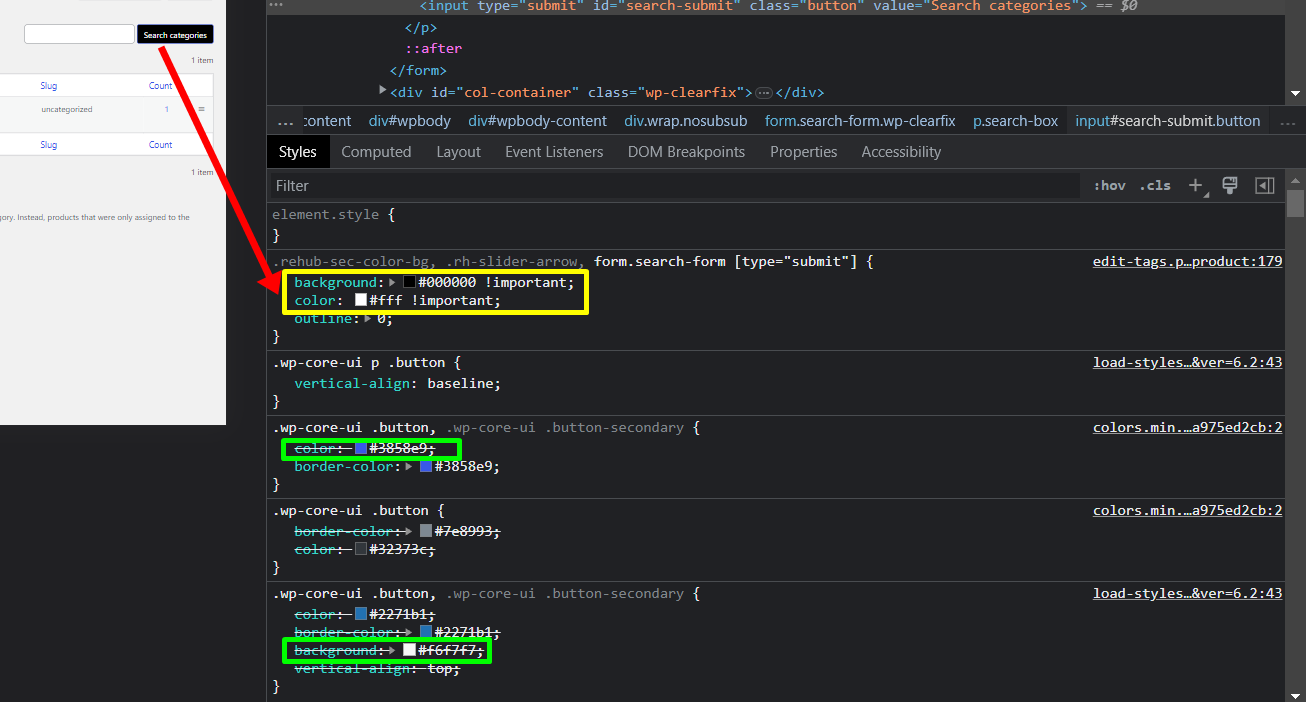Toggle the computed styles sidebar pane icon

(x=1264, y=185)
